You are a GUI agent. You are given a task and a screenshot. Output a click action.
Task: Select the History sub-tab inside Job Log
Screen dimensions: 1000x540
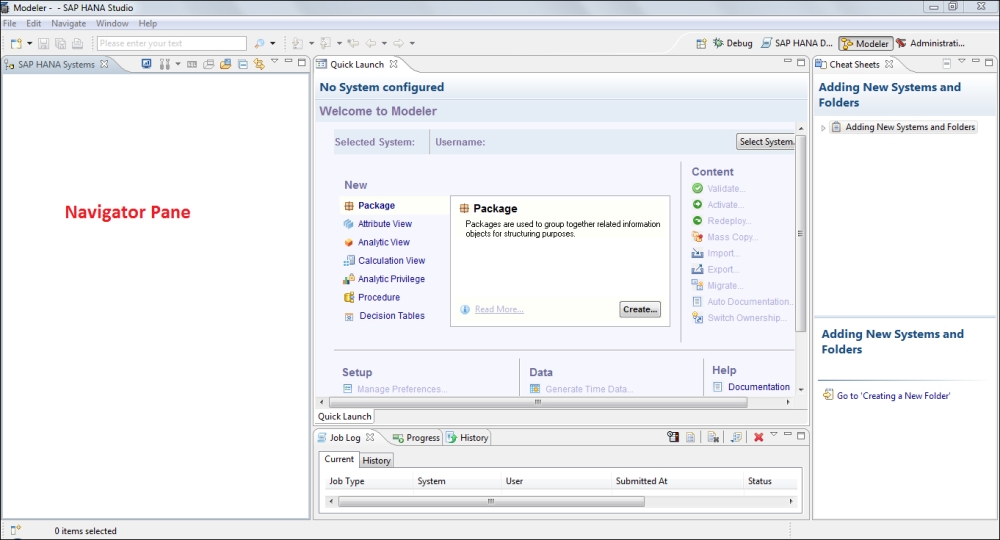point(376,460)
